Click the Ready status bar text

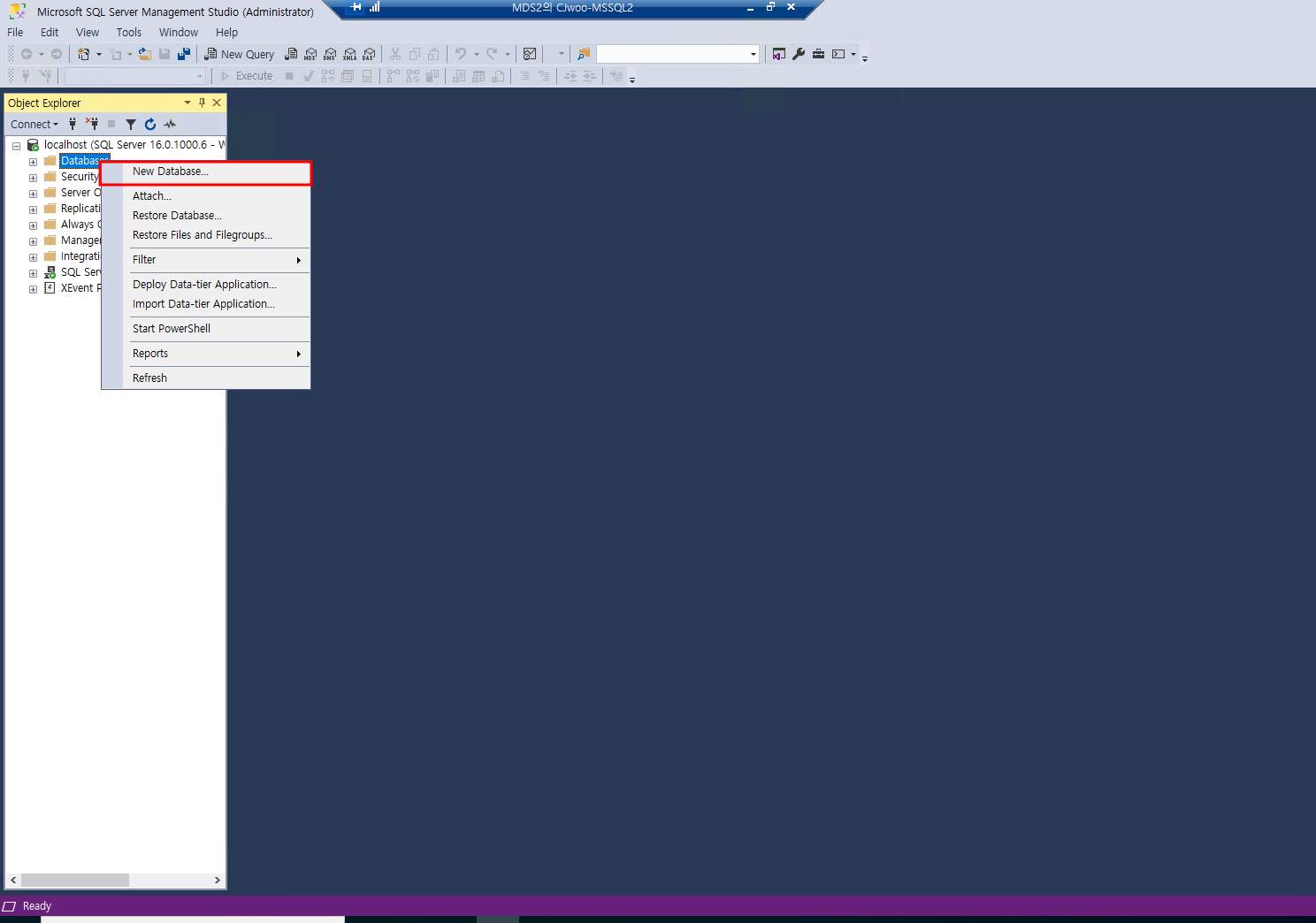37,906
